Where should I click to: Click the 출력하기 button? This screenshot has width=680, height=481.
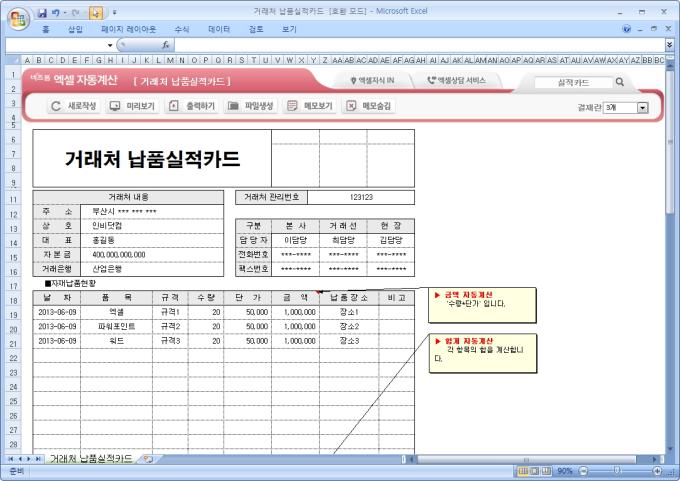192,106
